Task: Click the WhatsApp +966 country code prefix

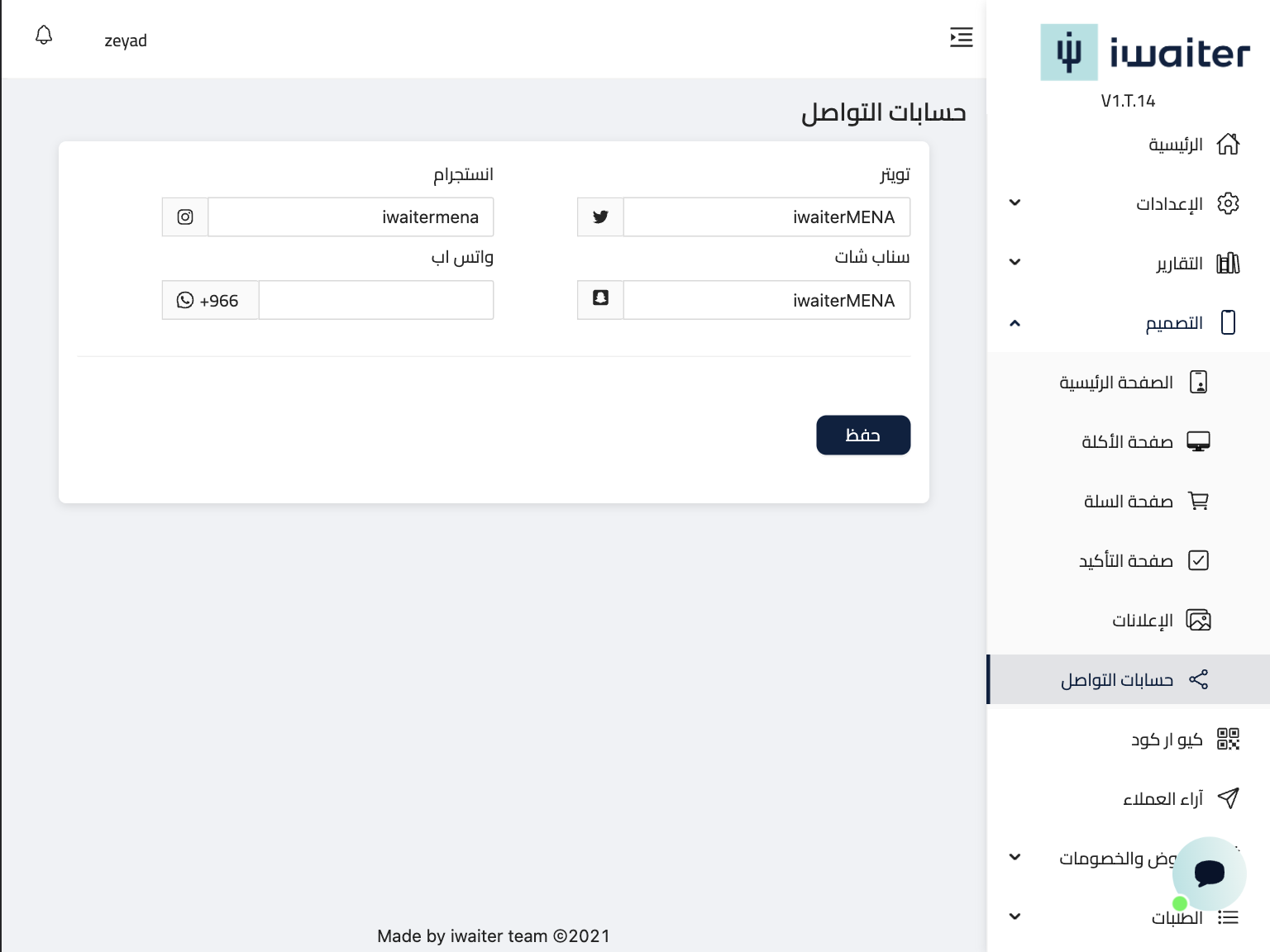Action: (x=210, y=301)
